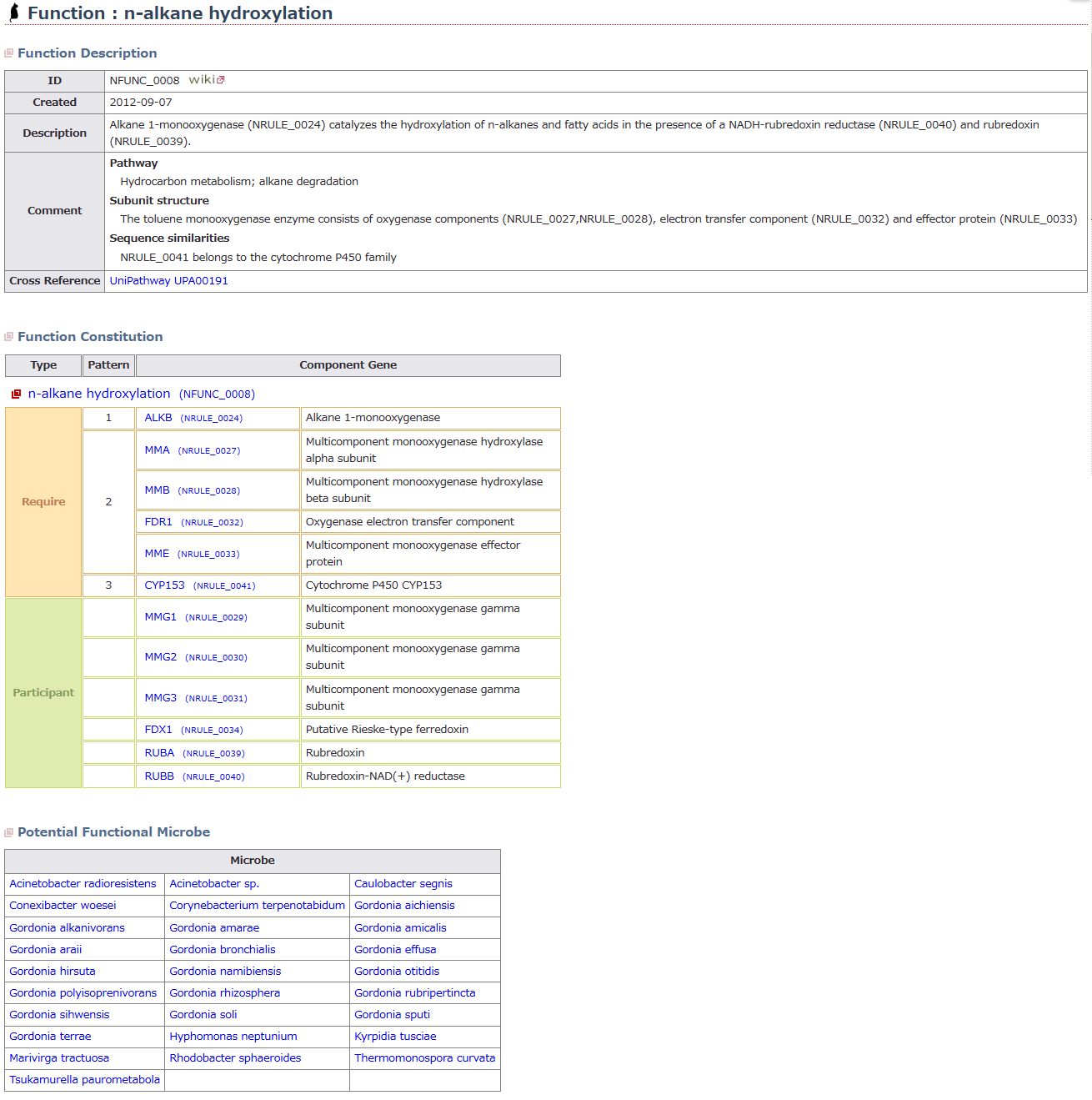Click the Component Gene column header
This screenshot has height=1100, width=1092.
click(348, 365)
